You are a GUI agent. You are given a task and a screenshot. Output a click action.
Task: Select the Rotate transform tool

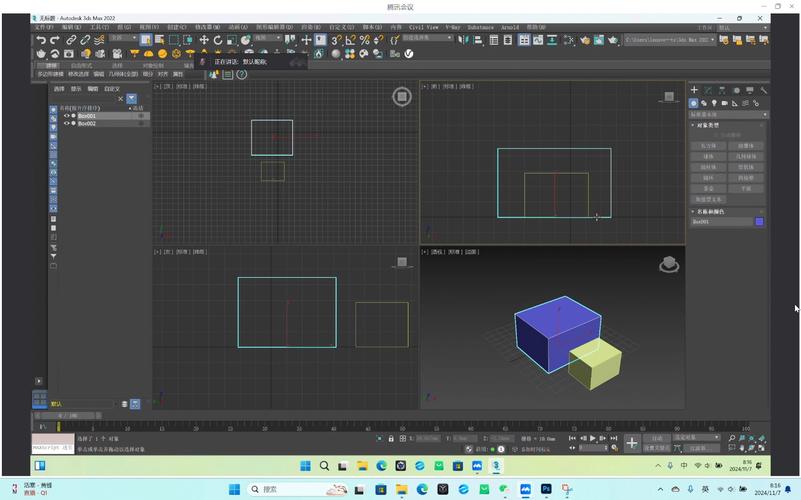(x=218, y=40)
